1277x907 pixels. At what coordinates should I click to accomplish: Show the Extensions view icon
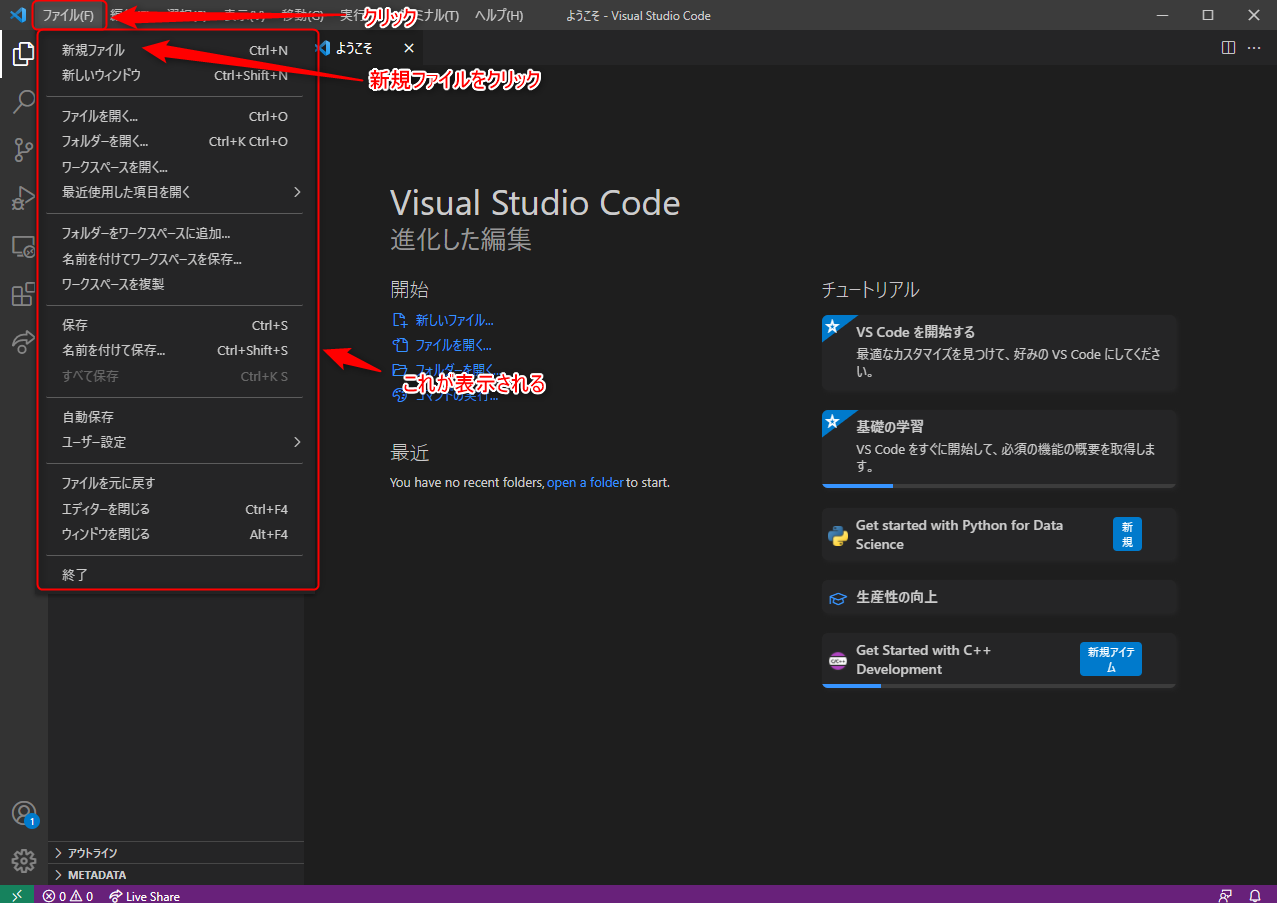[24, 294]
